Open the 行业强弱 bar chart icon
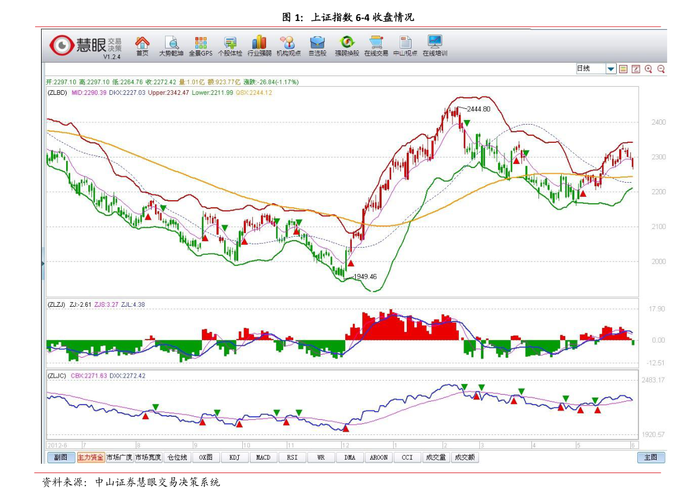 click(259, 45)
